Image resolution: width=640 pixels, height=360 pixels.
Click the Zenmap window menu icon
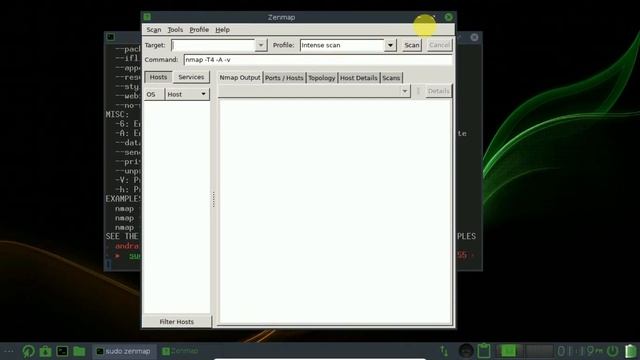(x=147, y=17)
